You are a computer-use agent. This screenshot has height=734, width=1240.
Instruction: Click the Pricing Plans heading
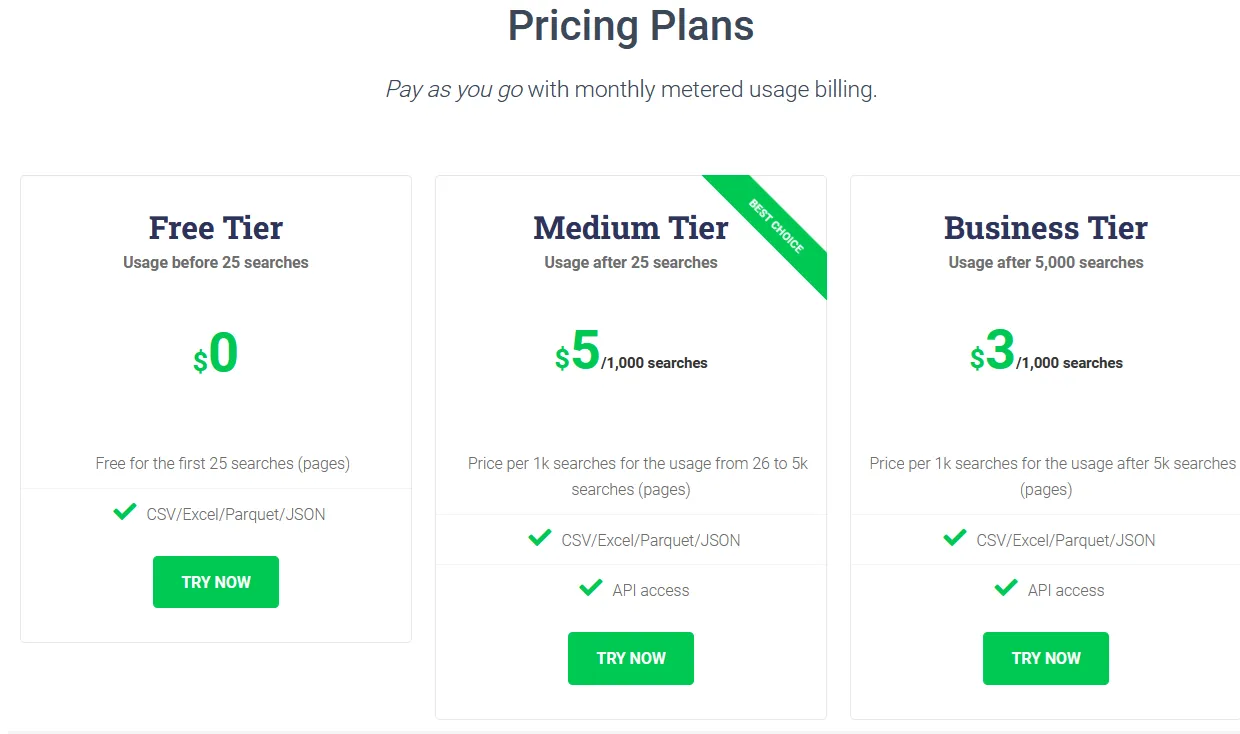(x=630, y=26)
